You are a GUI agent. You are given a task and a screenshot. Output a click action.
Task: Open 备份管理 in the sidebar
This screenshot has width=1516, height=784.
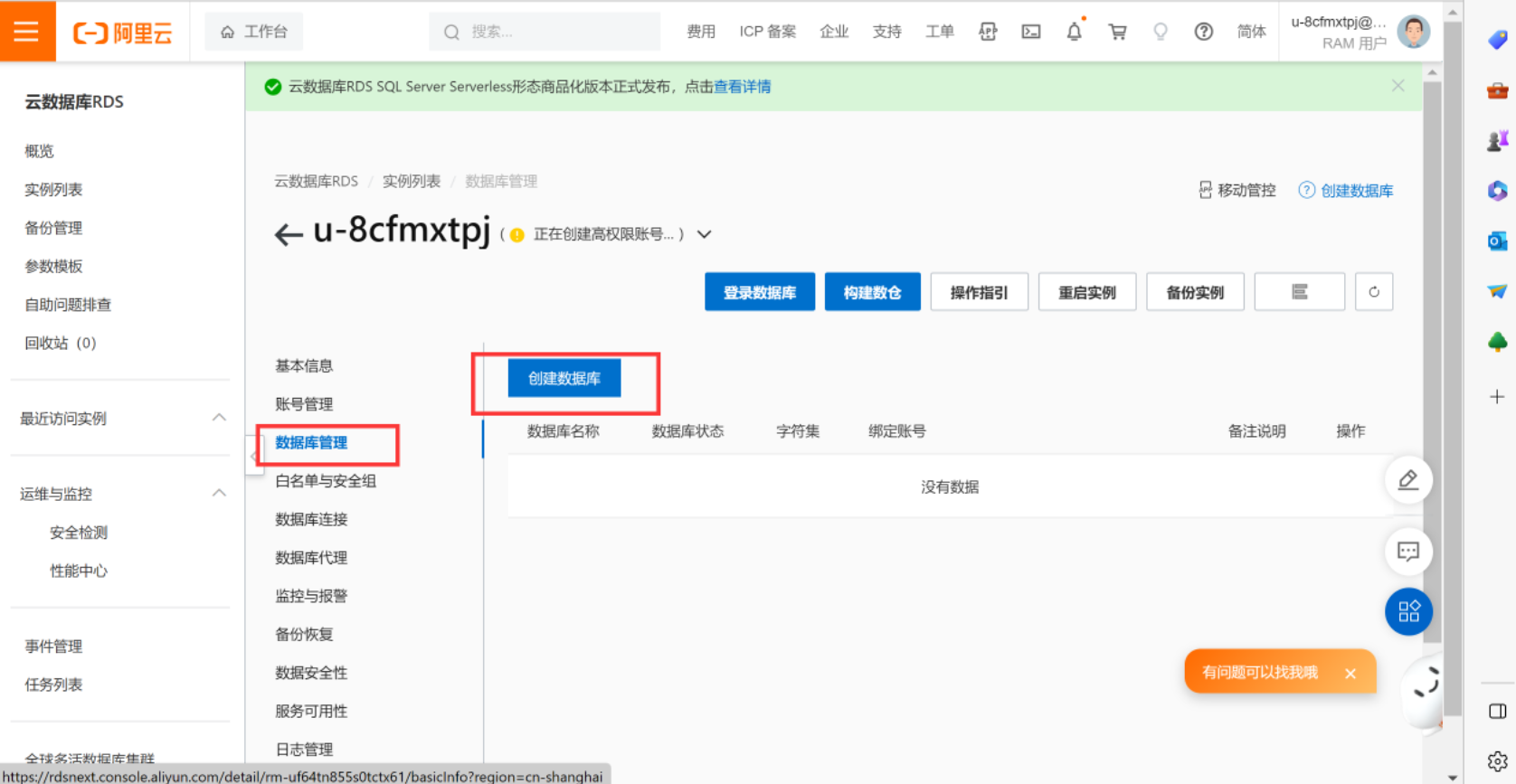click(x=53, y=228)
